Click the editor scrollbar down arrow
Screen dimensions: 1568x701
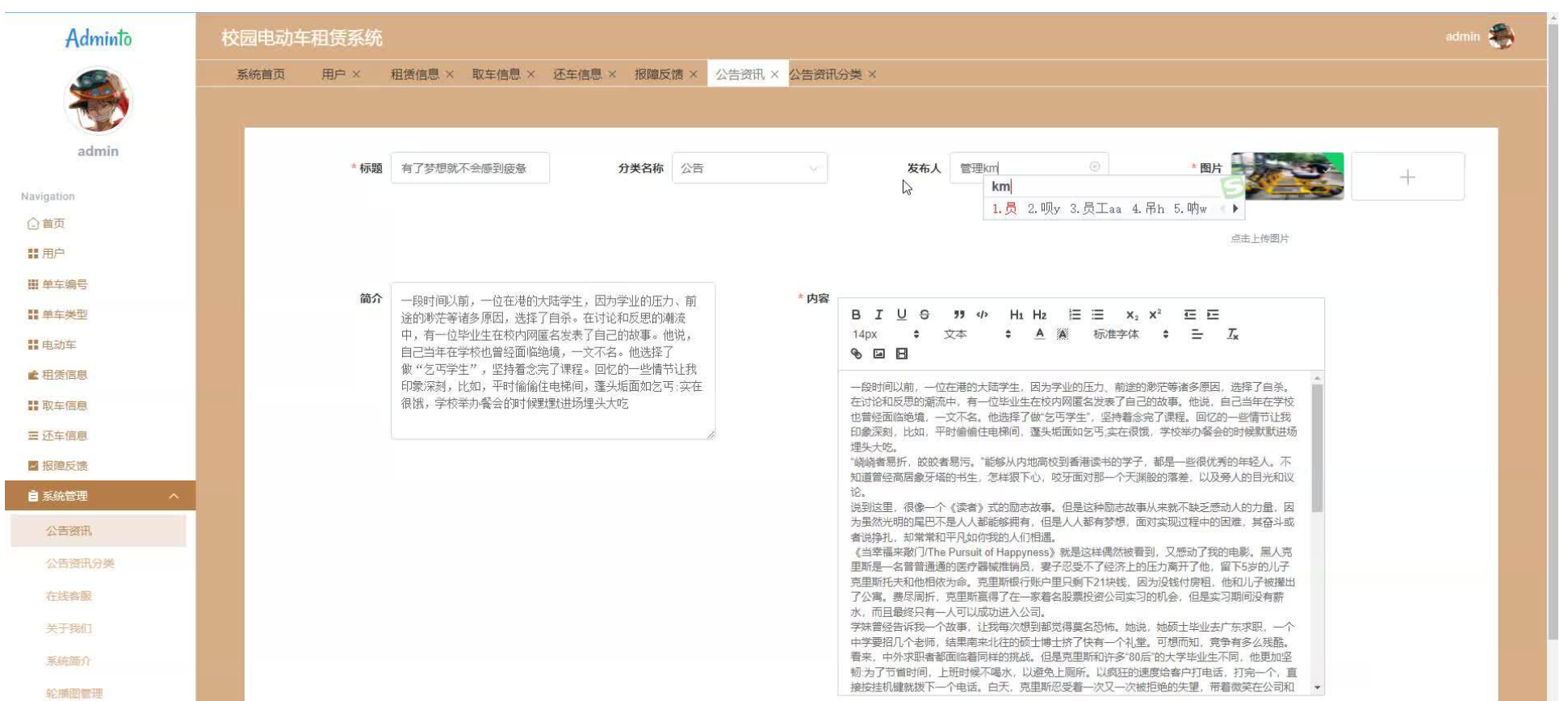pyautogui.click(x=1318, y=688)
